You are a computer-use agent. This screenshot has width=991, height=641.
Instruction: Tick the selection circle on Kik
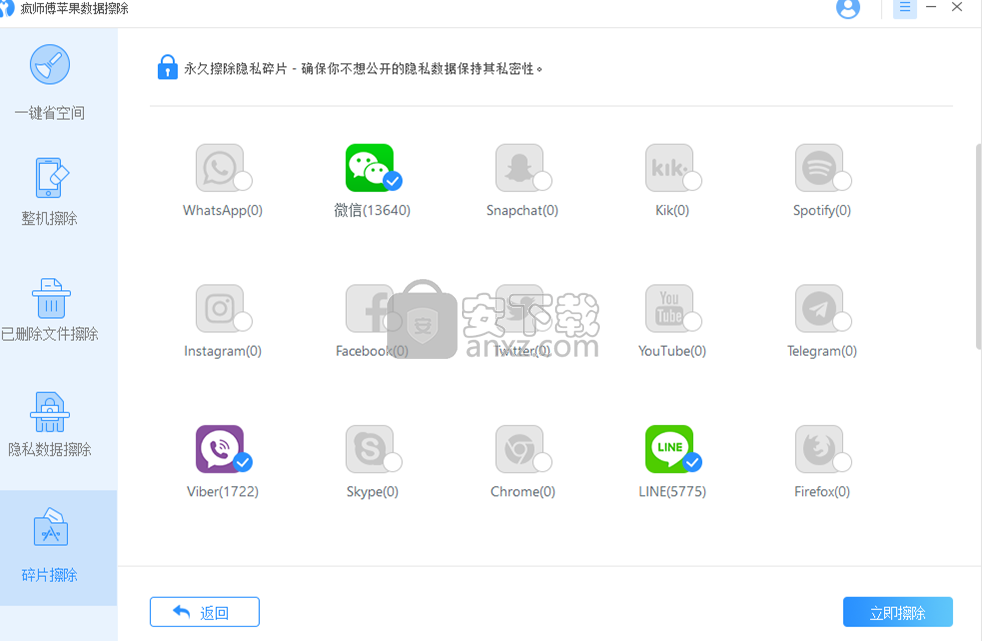[693, 181]
